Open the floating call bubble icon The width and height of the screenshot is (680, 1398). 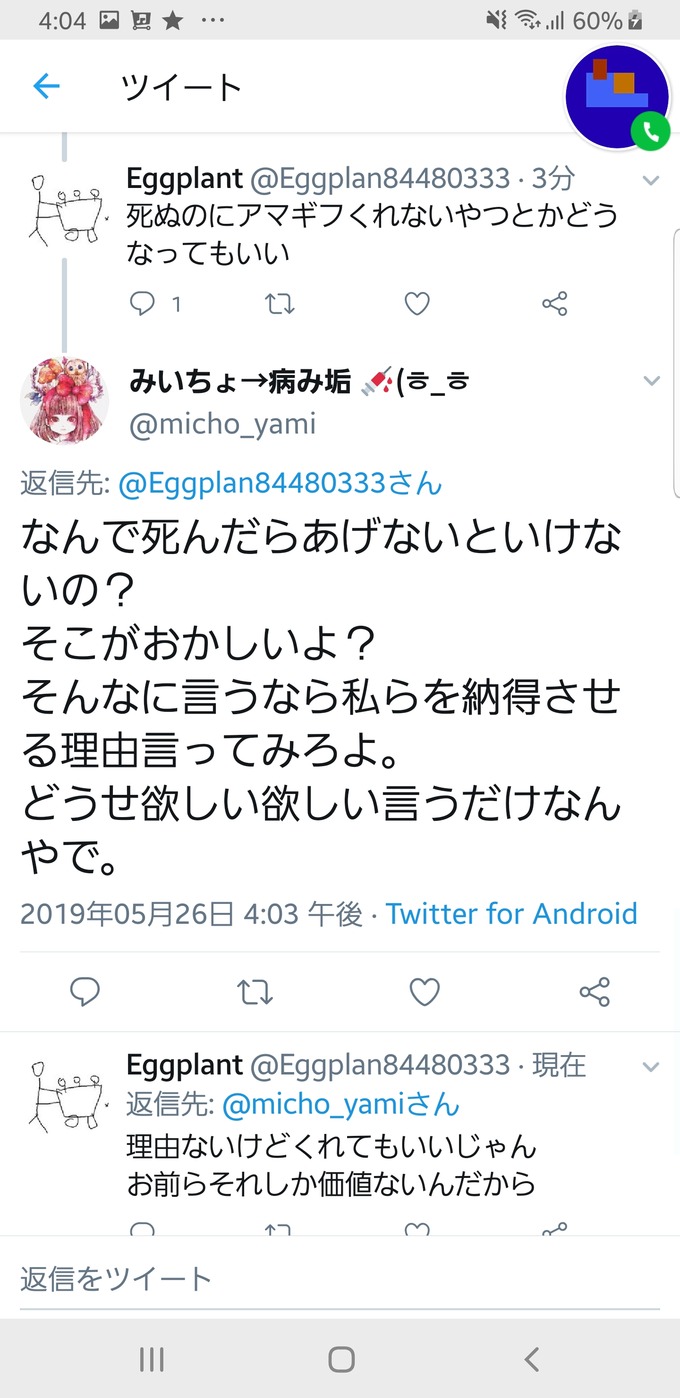tap(617, 97)
